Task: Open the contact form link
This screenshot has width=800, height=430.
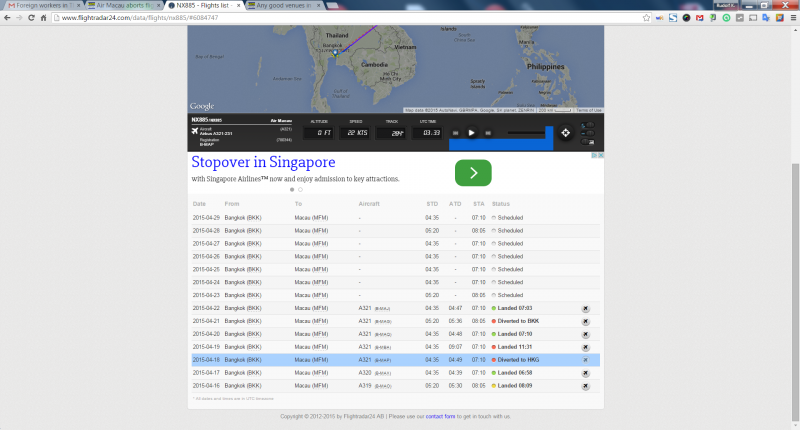Action: coord(440,417)
